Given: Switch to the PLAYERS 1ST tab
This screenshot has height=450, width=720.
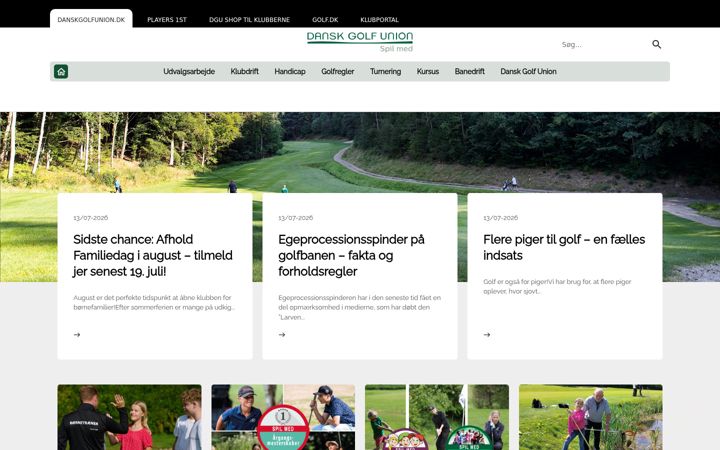Looking at the screenshot, I should (167, 20).
